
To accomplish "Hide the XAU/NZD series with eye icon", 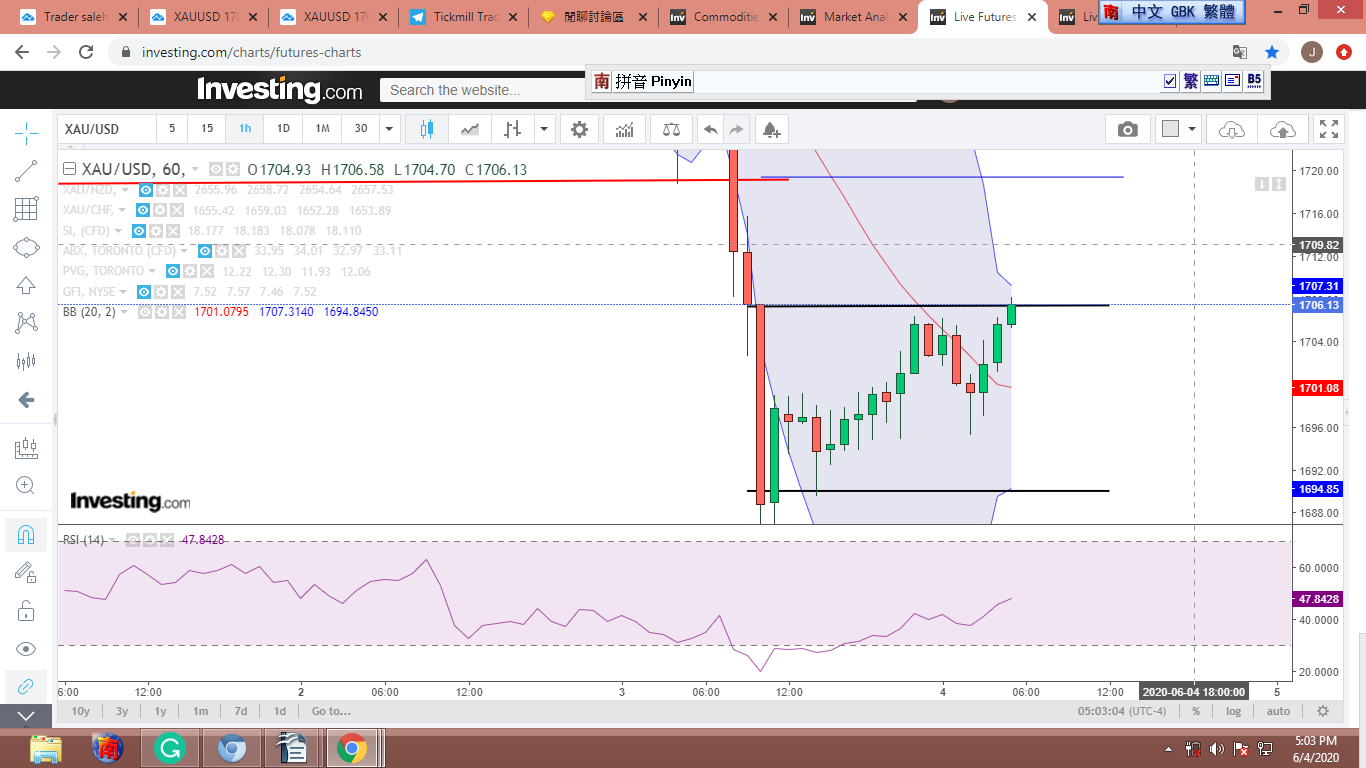I will pyautogui.click(x=146, y=190).
